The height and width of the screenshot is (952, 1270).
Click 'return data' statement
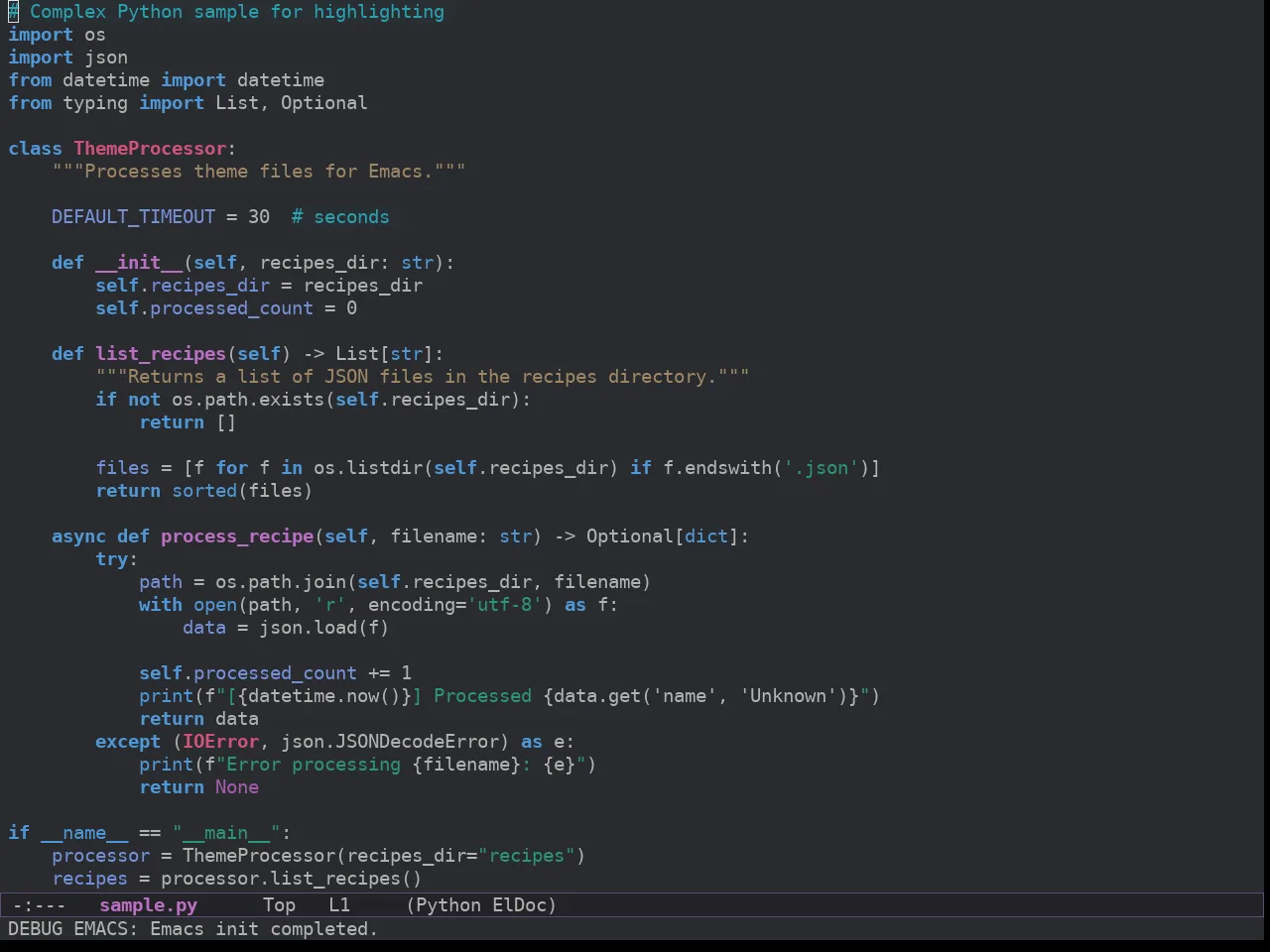tap(198, 719)
